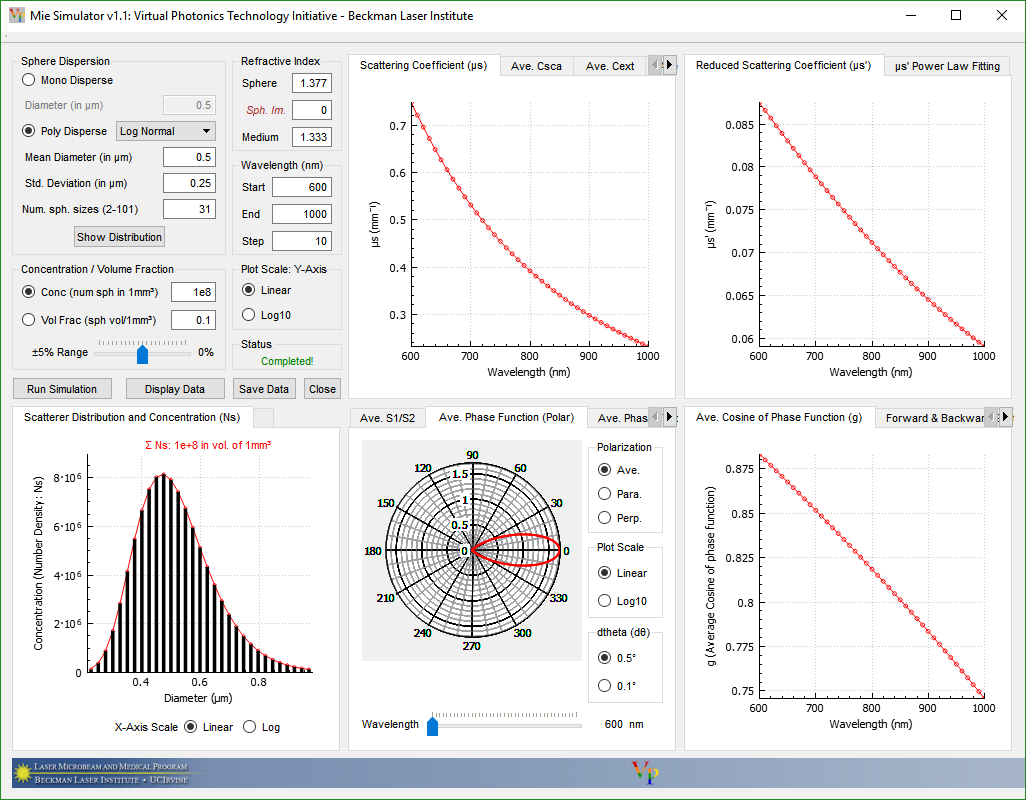Click the Mean Diameter input field
The image size is (1026, 800).
[189, 157]
